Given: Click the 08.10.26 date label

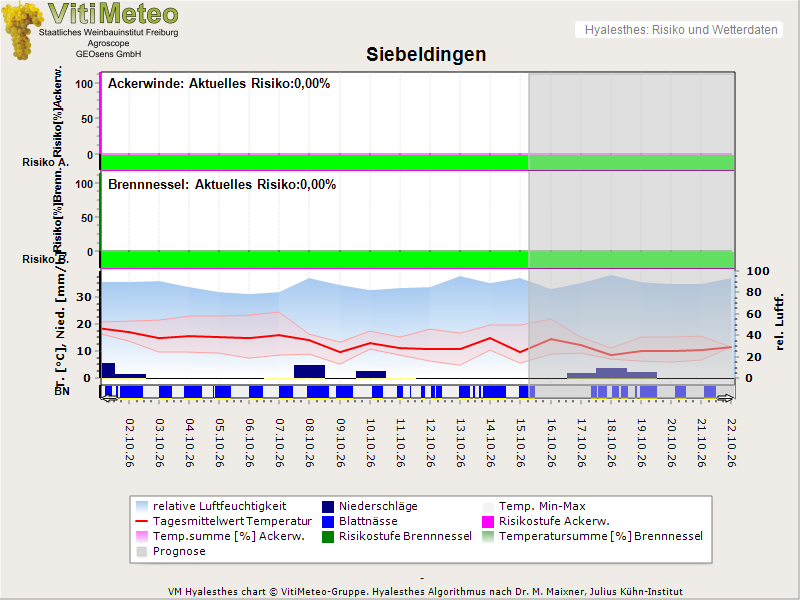Looking at the screenshot, I should (310, 442).
